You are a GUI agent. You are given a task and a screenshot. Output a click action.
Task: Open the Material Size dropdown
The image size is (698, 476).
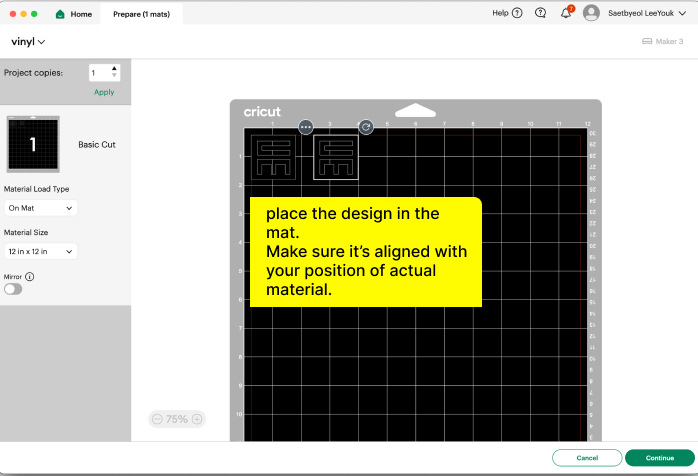(40, 252)
